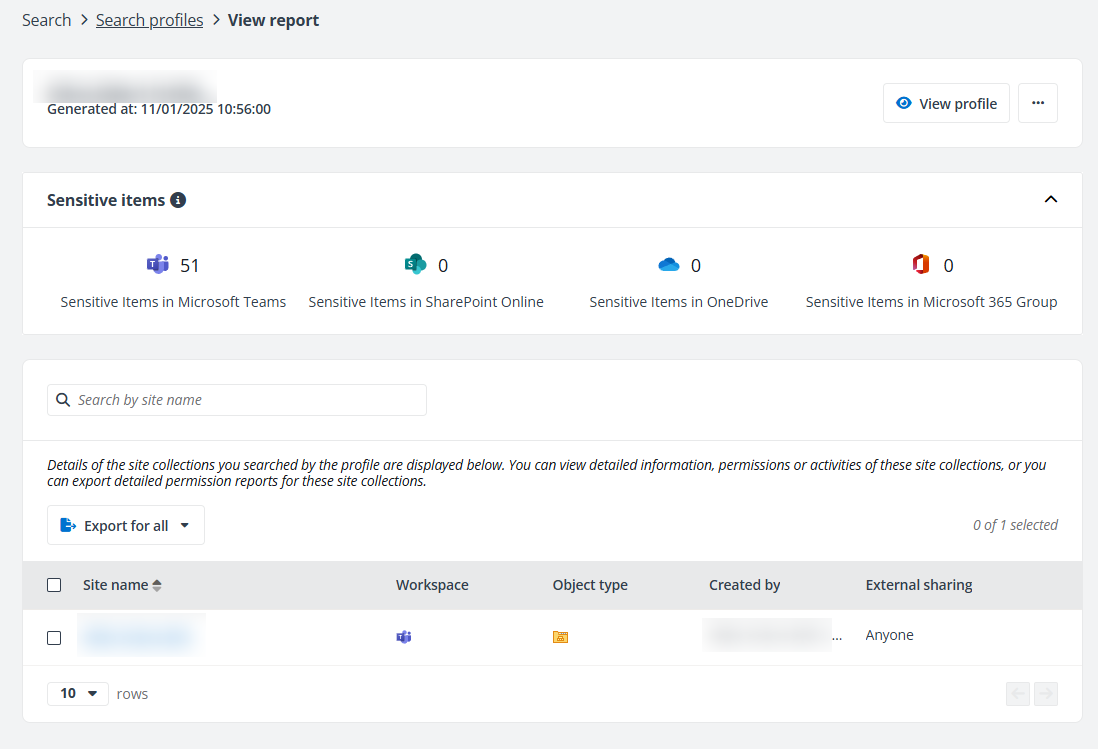Click Sensitive Items in Microsoft 365 Group label
The width and height of the screenshot is (1098, 749).
click(931, 302)
